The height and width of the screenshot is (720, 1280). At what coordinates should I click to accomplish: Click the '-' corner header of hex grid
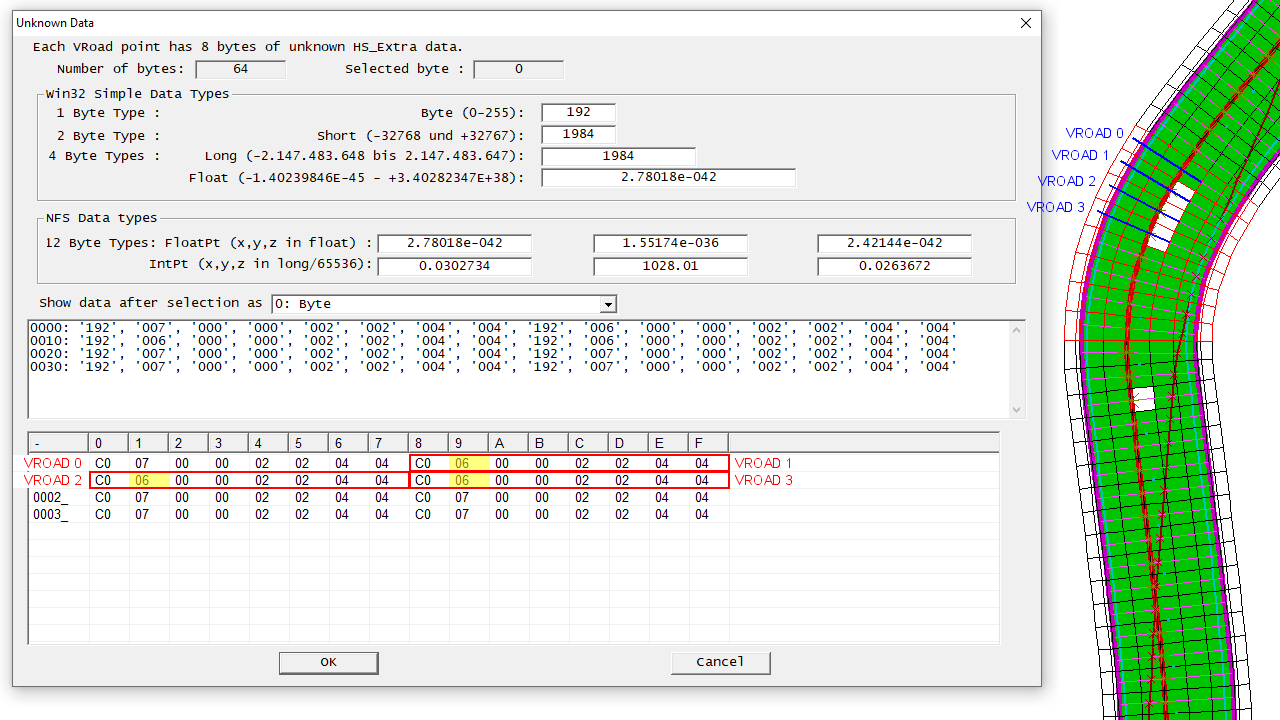pyautogui.click(x=58, y=443)
